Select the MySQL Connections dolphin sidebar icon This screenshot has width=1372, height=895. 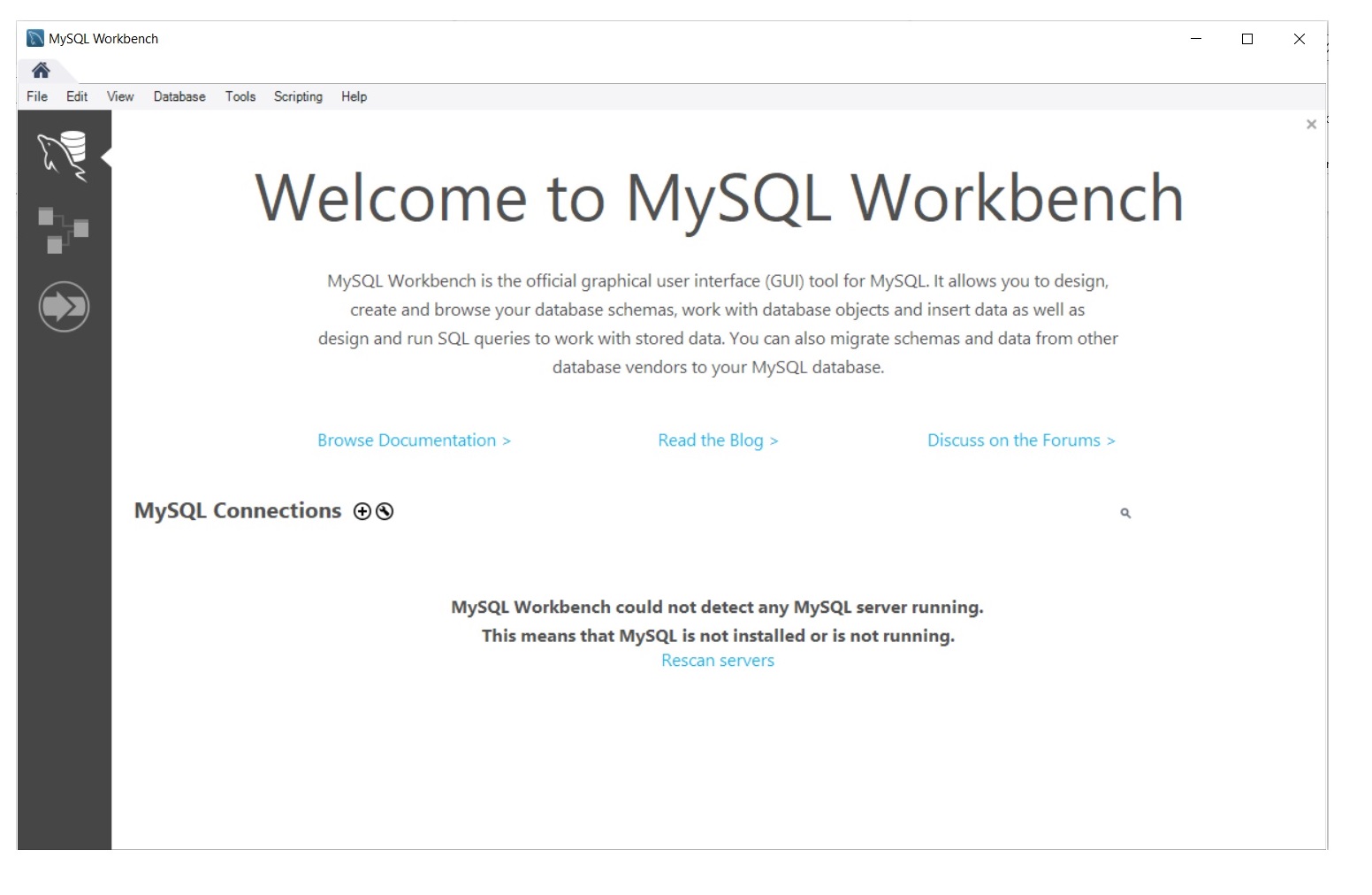63,153
